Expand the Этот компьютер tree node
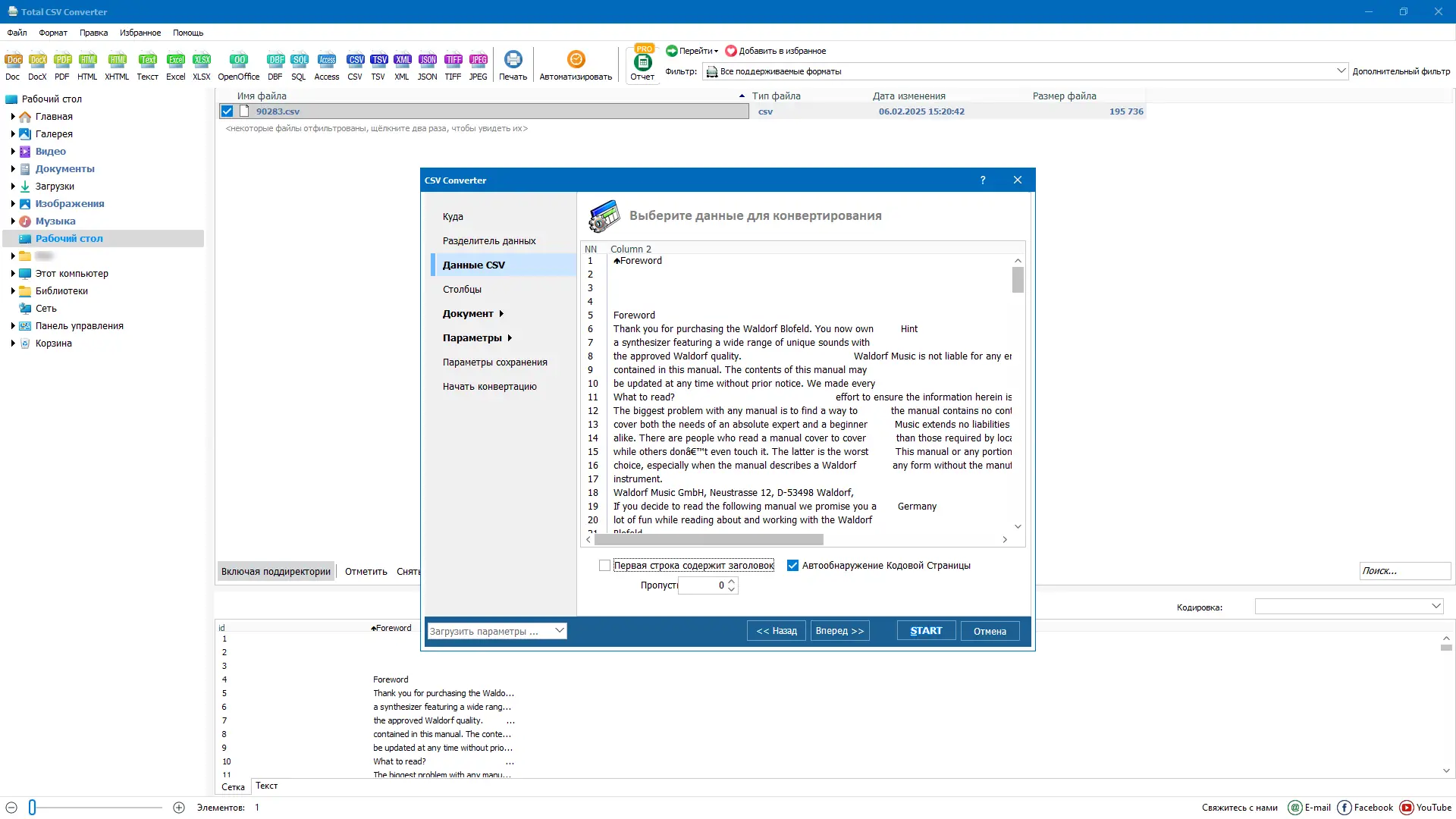The height and width of the screenshot is (819, 1456). [x=13, y=274]
